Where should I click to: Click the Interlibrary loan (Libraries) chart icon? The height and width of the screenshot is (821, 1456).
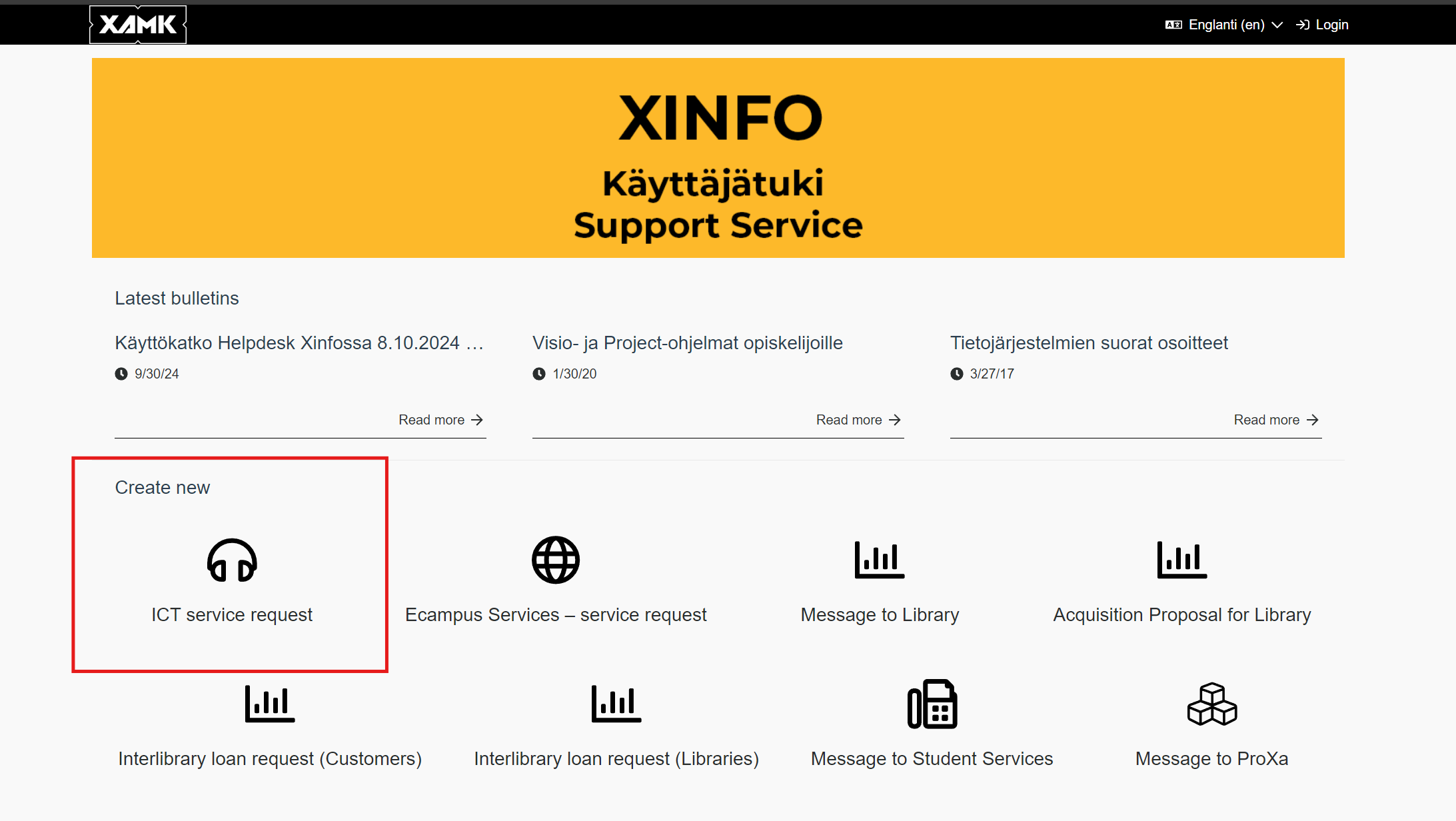click(x=616, y=704)
